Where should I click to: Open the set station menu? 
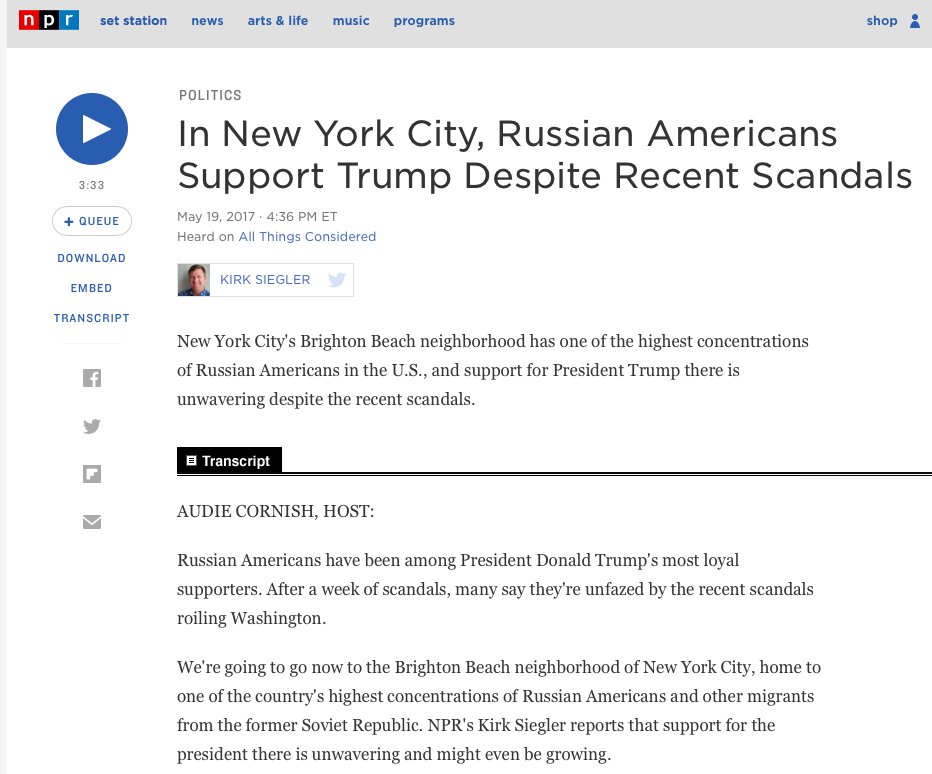tap(133, 21)
